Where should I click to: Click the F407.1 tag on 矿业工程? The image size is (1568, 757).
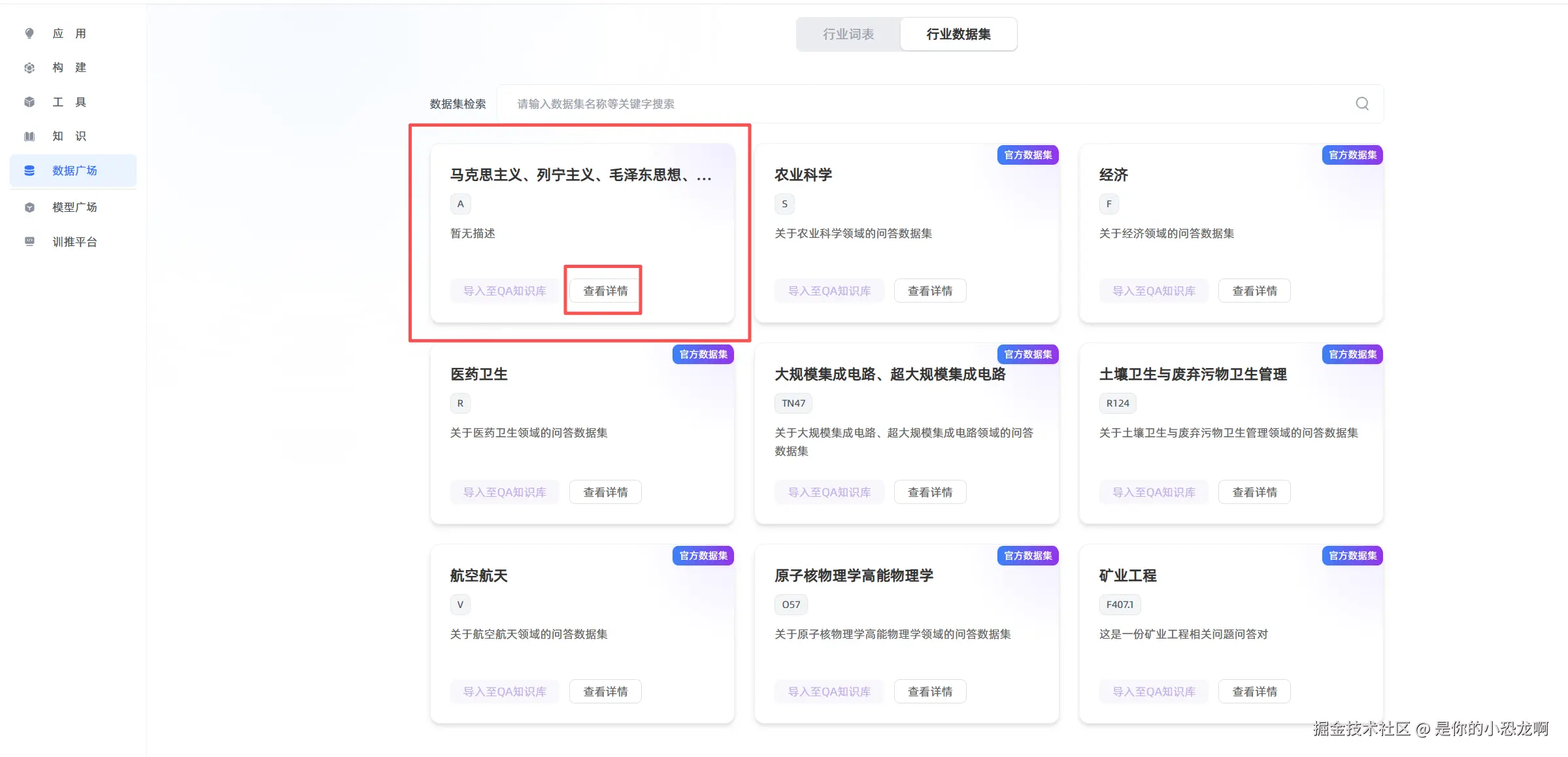tap(1119, 605)
